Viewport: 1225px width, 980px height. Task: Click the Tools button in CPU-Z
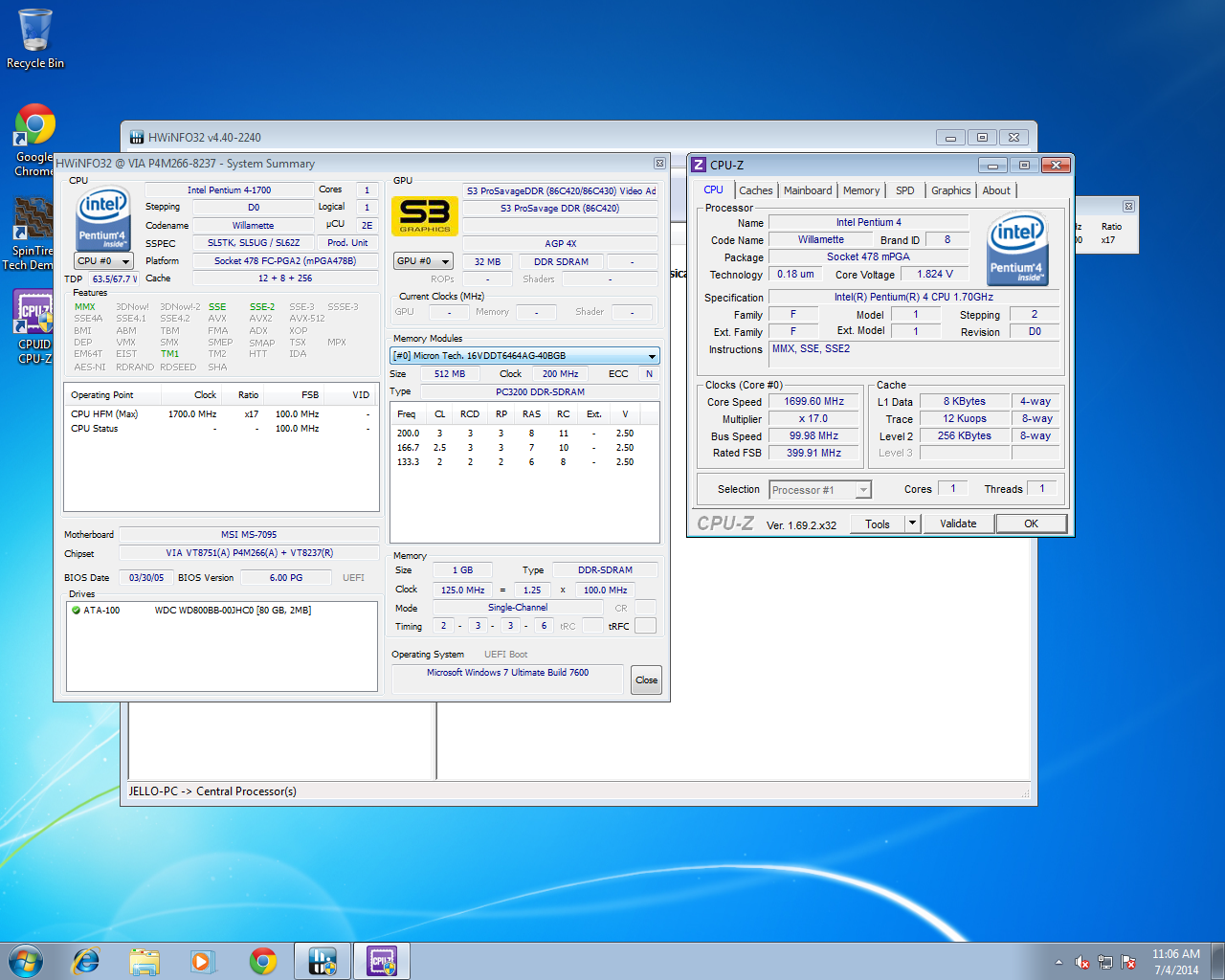pos(878,523)
